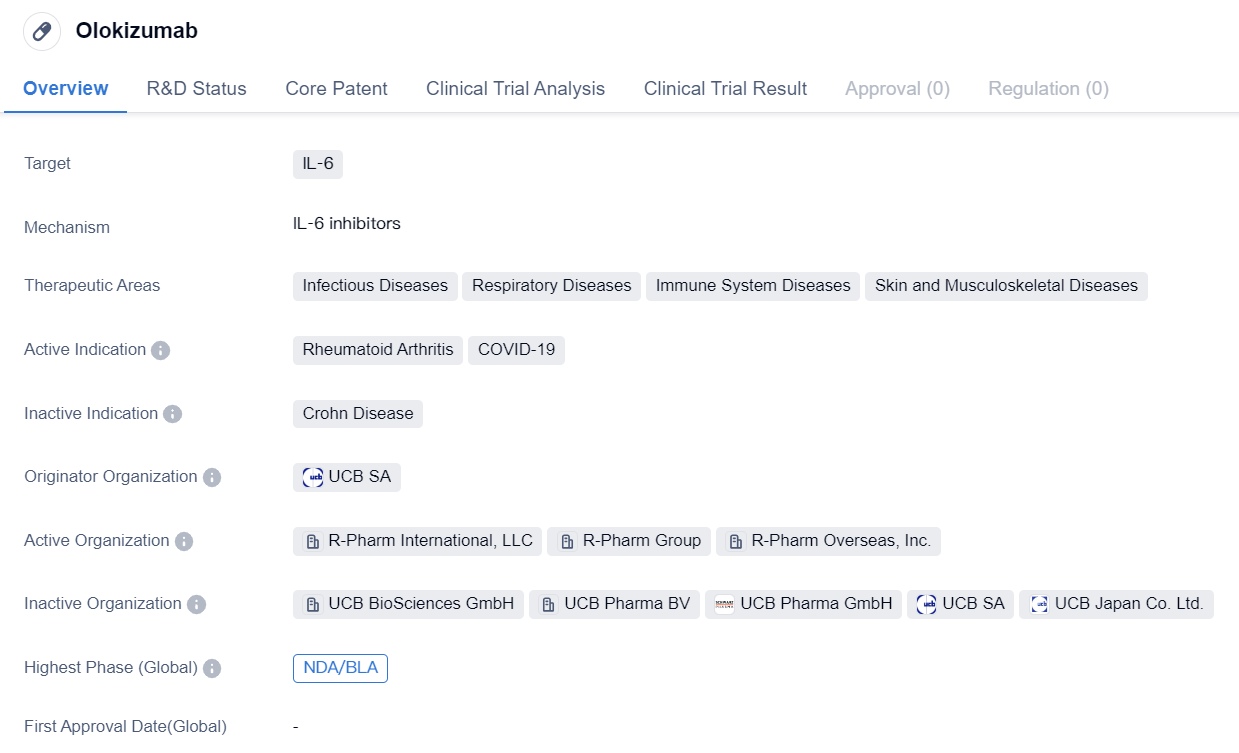The image size is (1239, 753).
Task: Click info icon next to Inactive Indication
Action: click(172, 414)
